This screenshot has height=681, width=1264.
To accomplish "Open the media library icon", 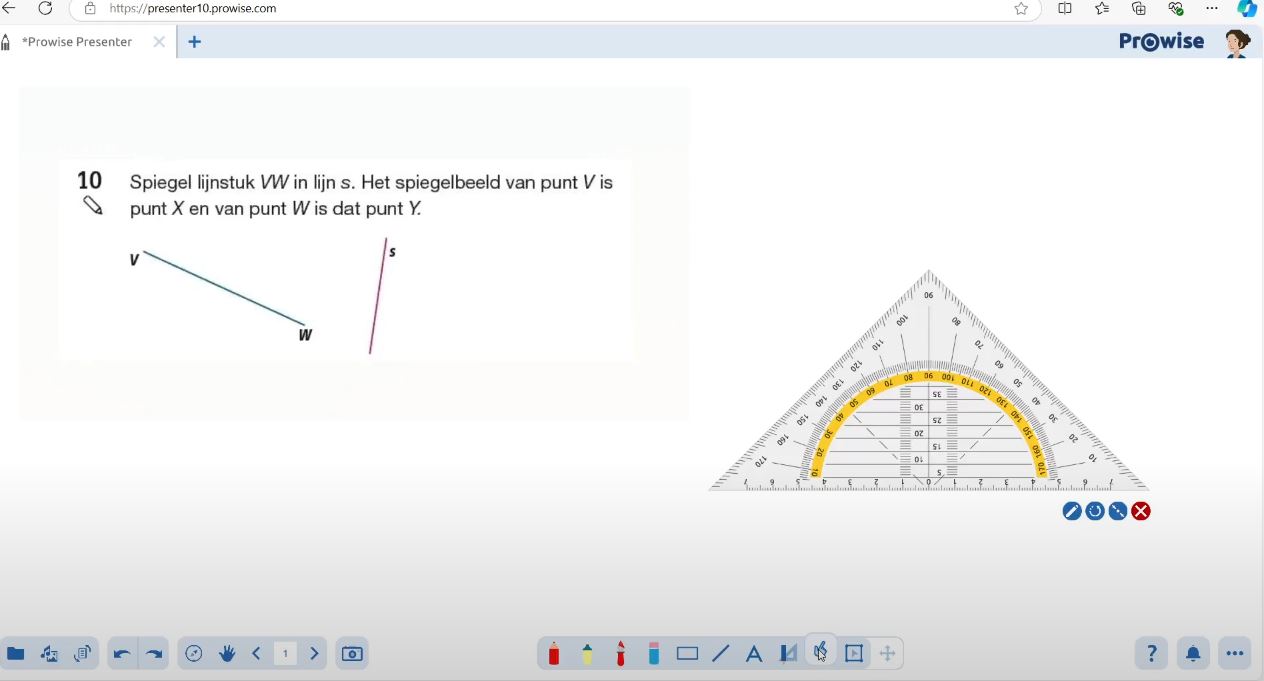I will [x=49, y=654].
